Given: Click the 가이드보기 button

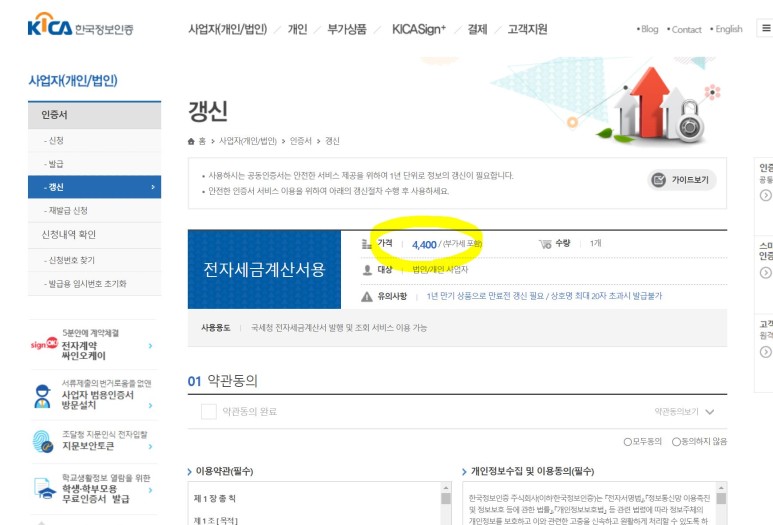Looking at the screenshot, I should pyautogui.click(x=682, y=180).
